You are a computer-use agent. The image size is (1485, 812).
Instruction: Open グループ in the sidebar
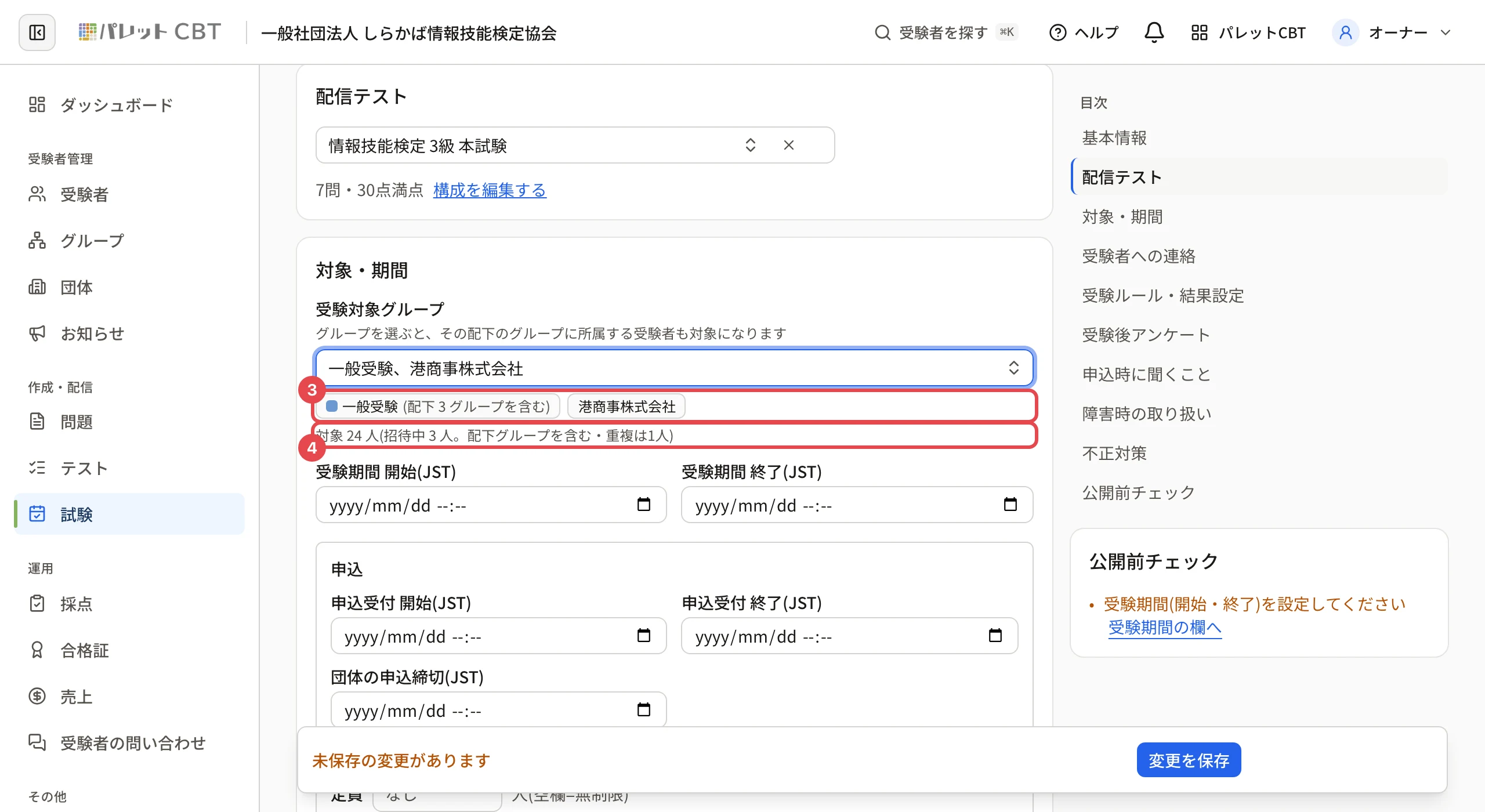[129, 241]
